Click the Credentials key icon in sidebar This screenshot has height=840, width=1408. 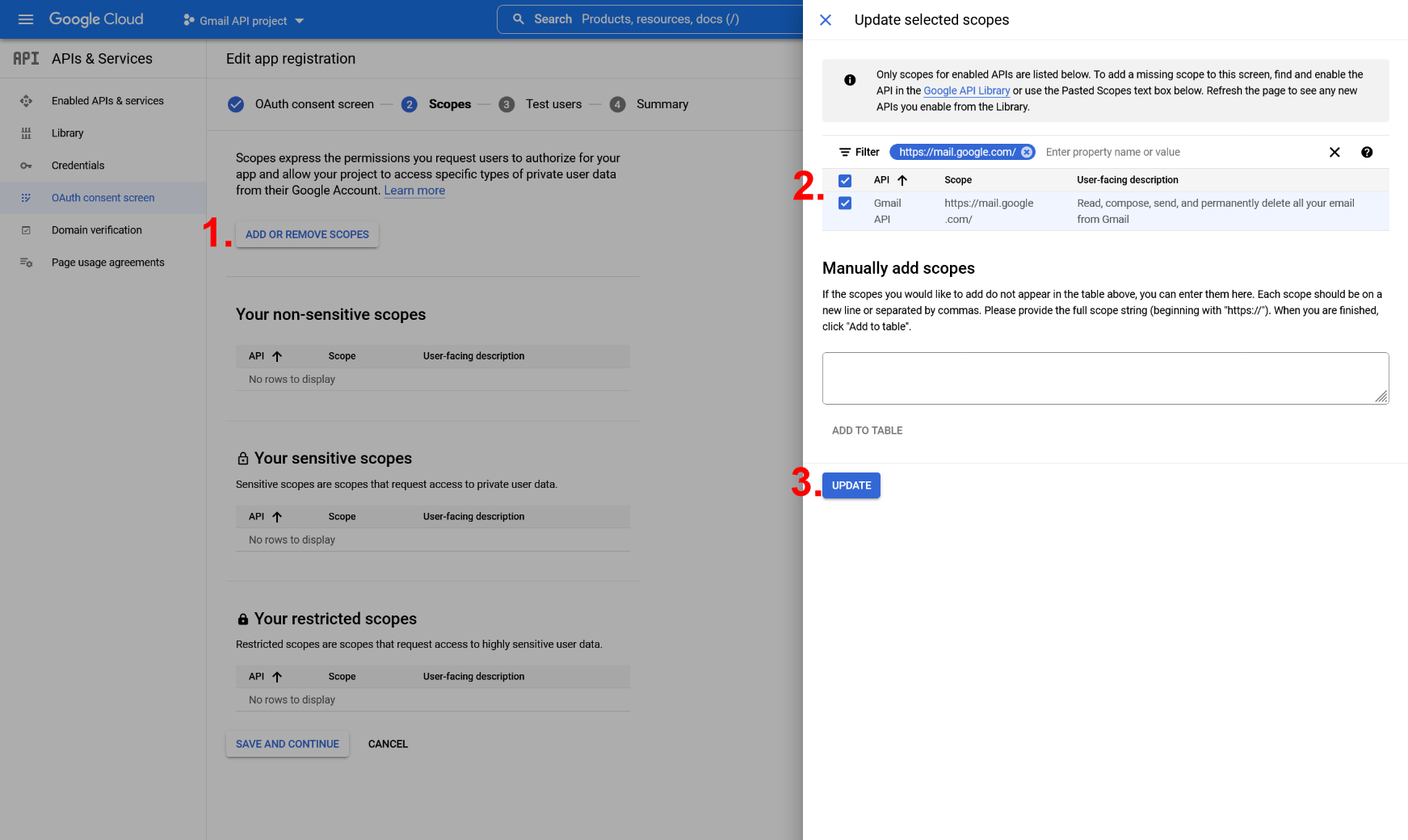coord(26,166)
